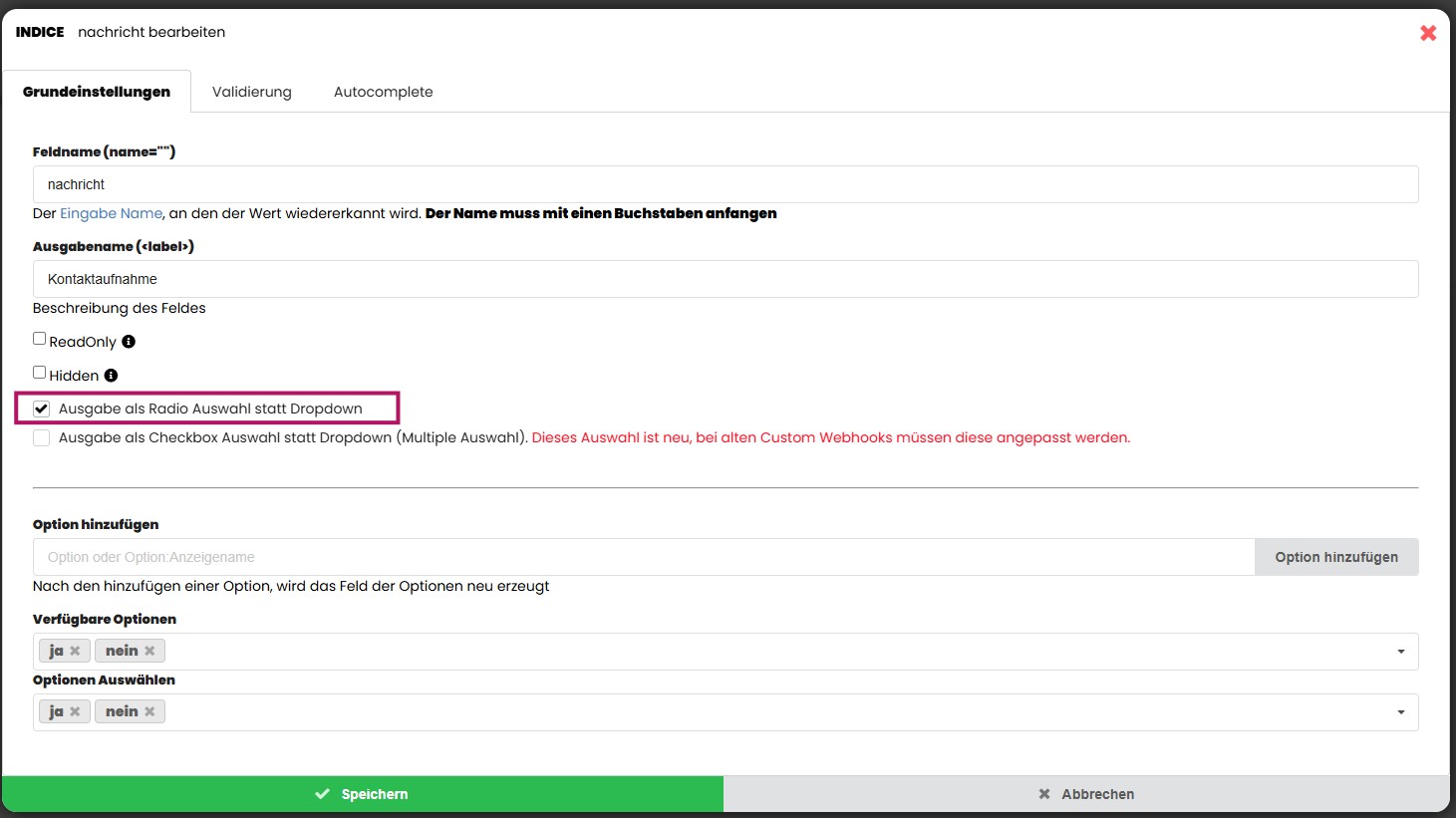Viewport: 1456px width, 818px height.
Task: Remove 'ja' tag in Verfügbare Optionen
Action: [75, 652]
